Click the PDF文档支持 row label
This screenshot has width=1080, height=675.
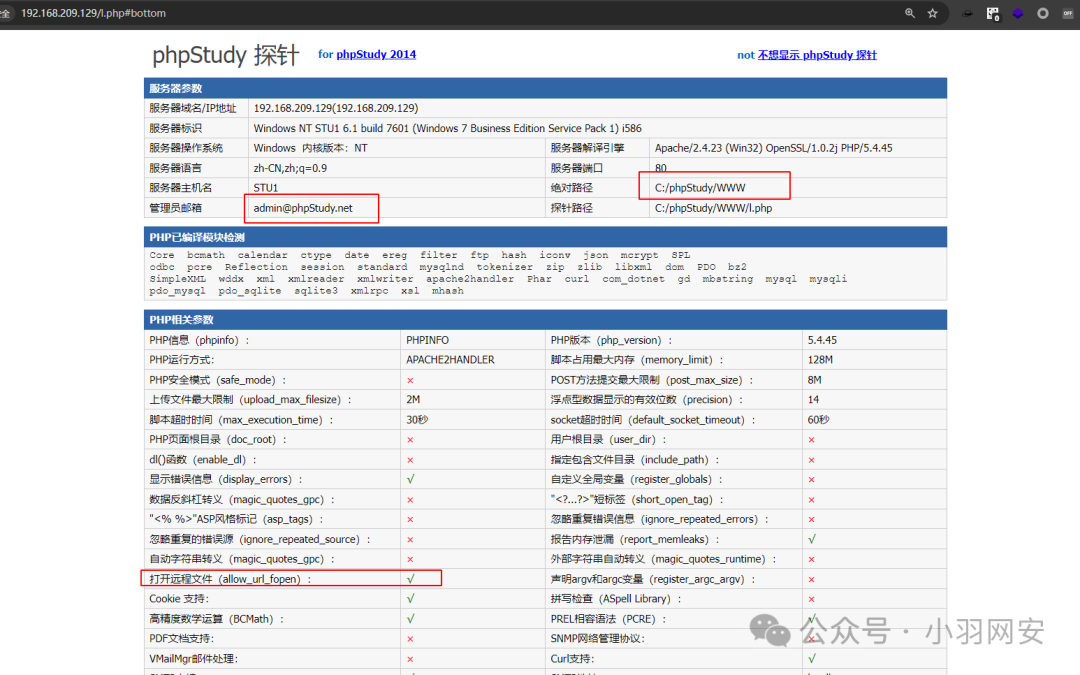(182, 639)
